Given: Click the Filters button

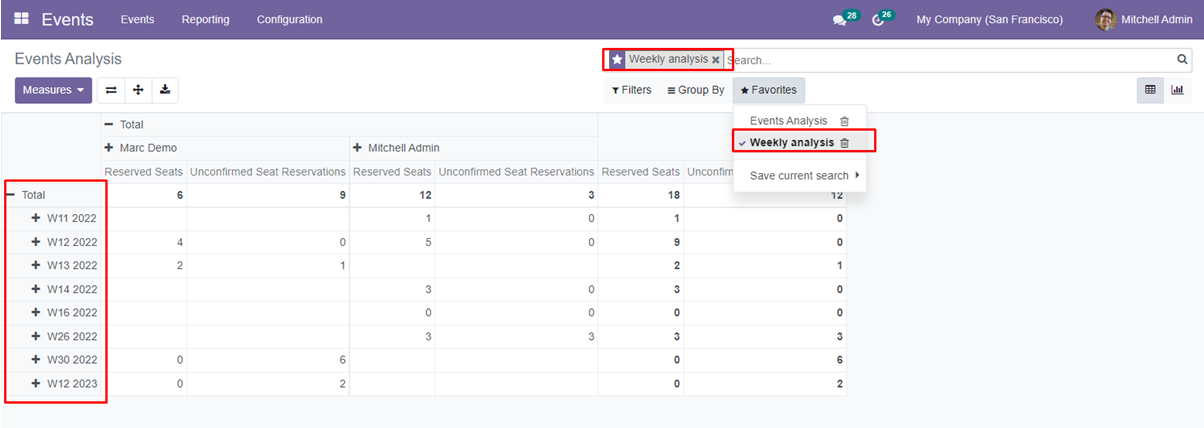Looking at the screenshot, I should [631, 90].
